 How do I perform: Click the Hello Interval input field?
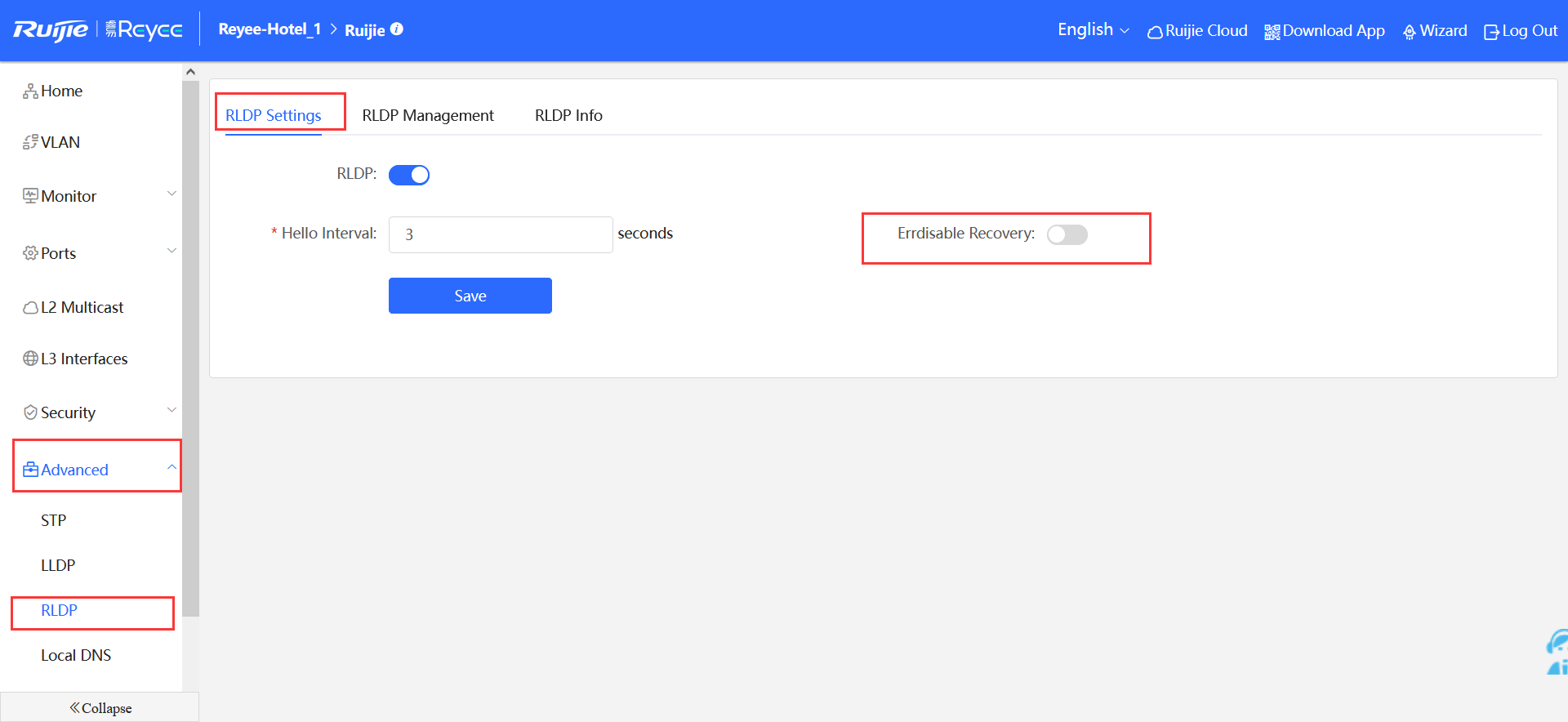[500, 234]
